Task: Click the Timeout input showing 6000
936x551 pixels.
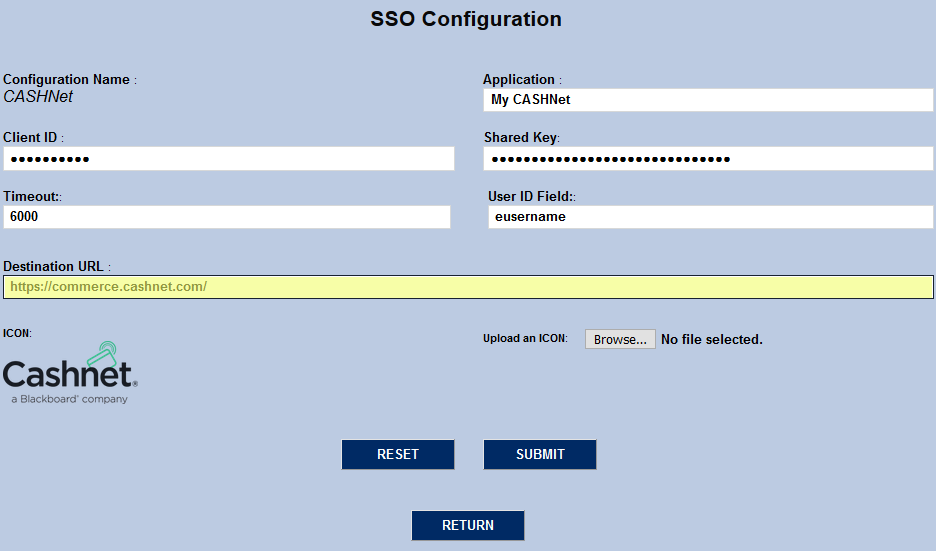Action: (227, 216)
